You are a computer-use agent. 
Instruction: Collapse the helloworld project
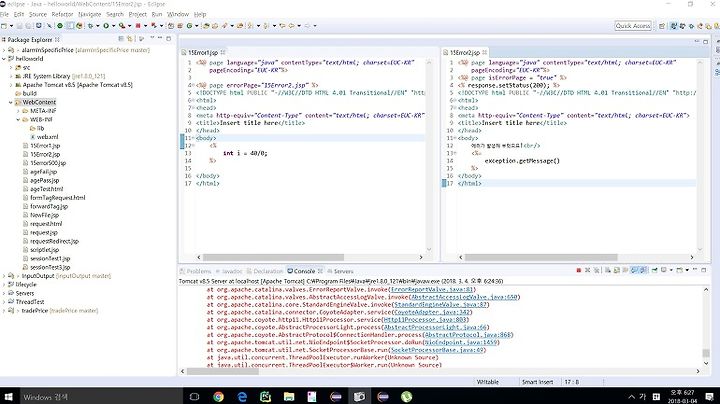point(4,59)
